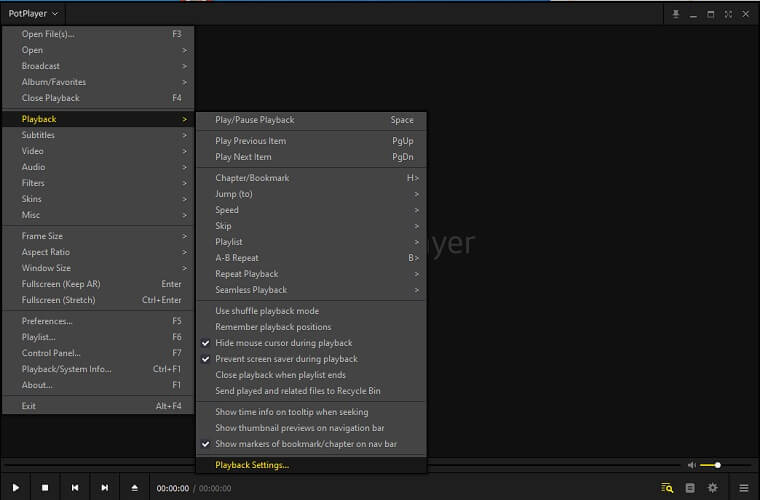Click the Stop playback button

coord(45,487)
